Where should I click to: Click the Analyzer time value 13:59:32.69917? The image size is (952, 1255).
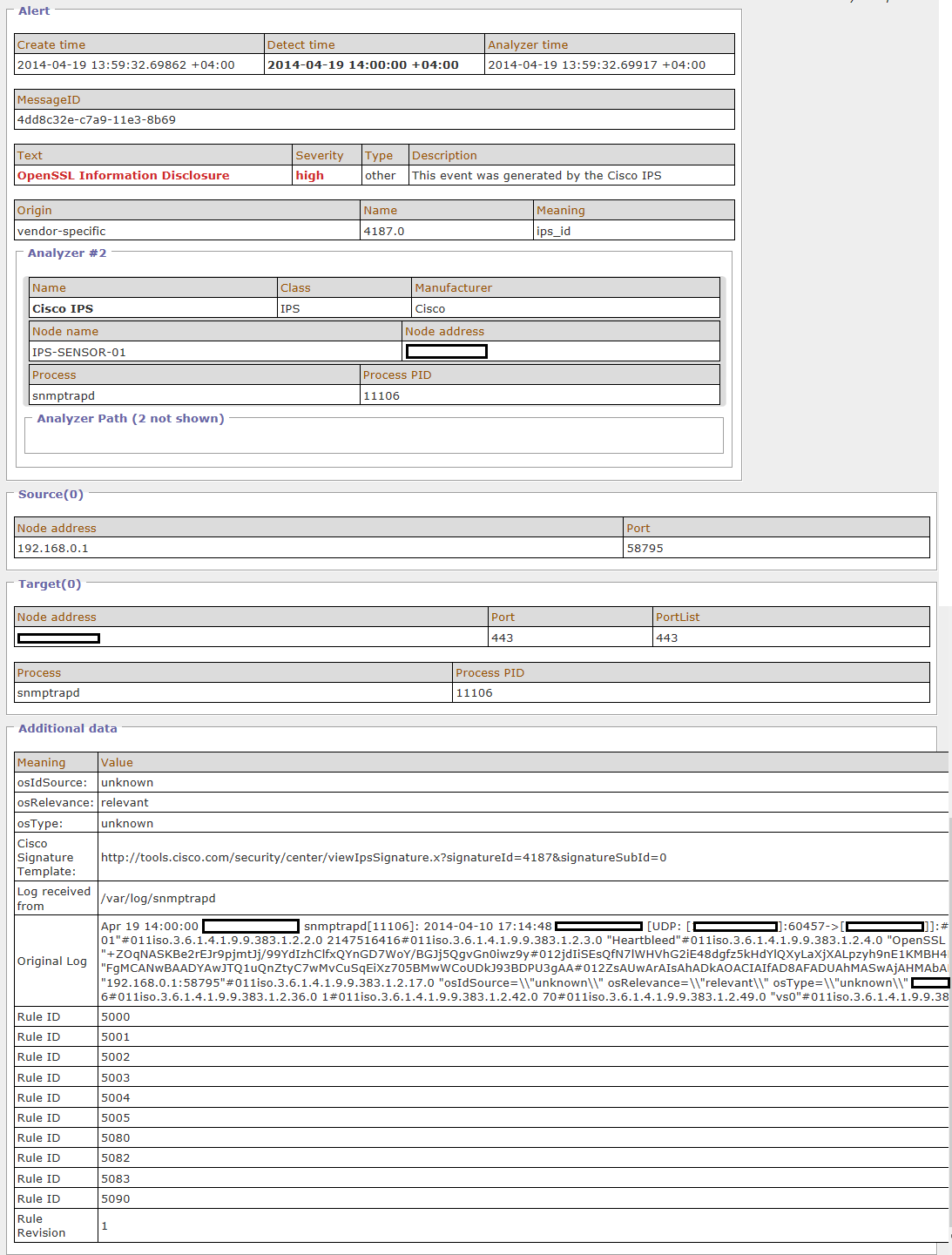(x=597, y=65)
